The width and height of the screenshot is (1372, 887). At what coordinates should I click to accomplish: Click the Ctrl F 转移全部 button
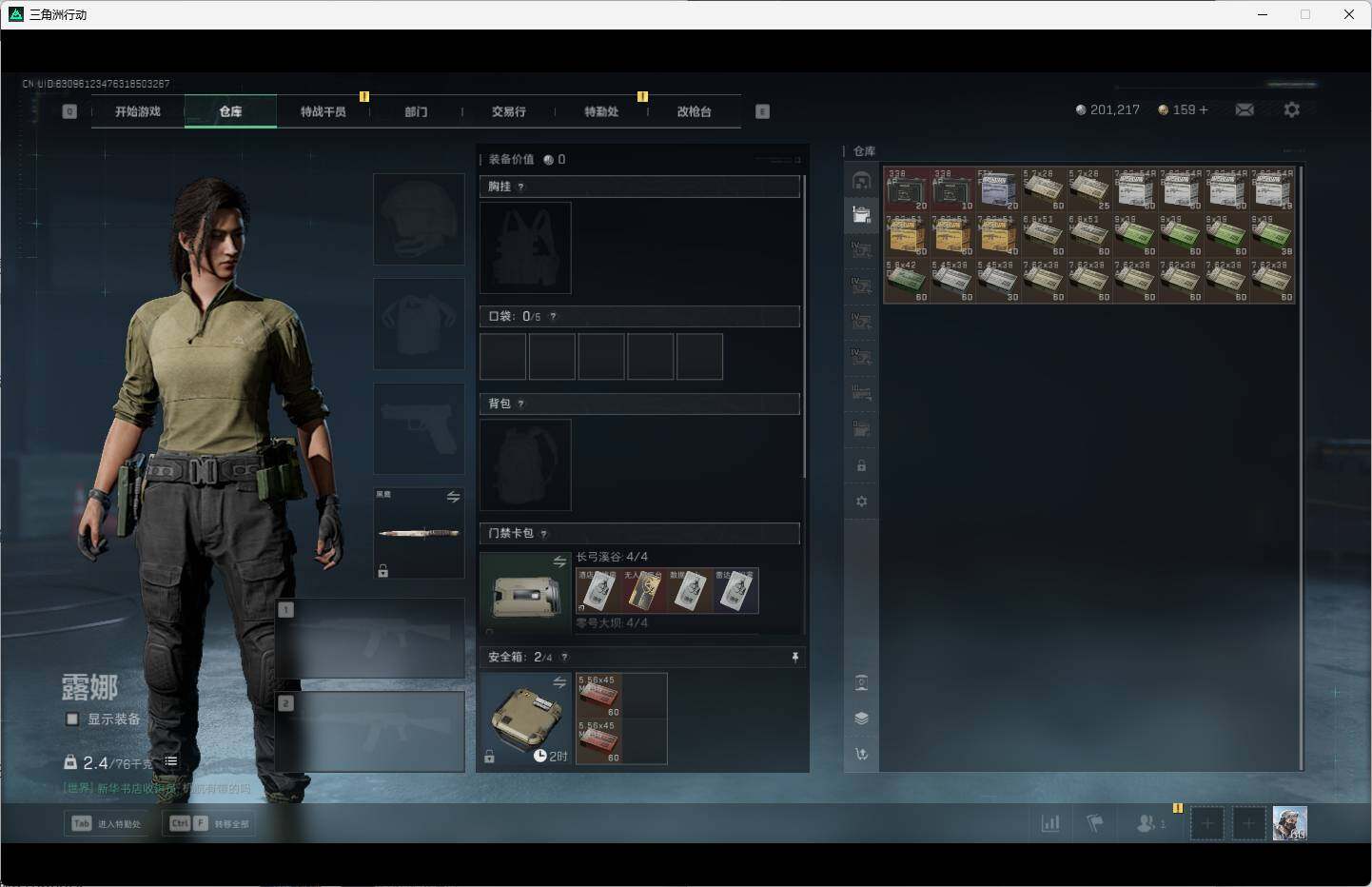pos(209,823)
